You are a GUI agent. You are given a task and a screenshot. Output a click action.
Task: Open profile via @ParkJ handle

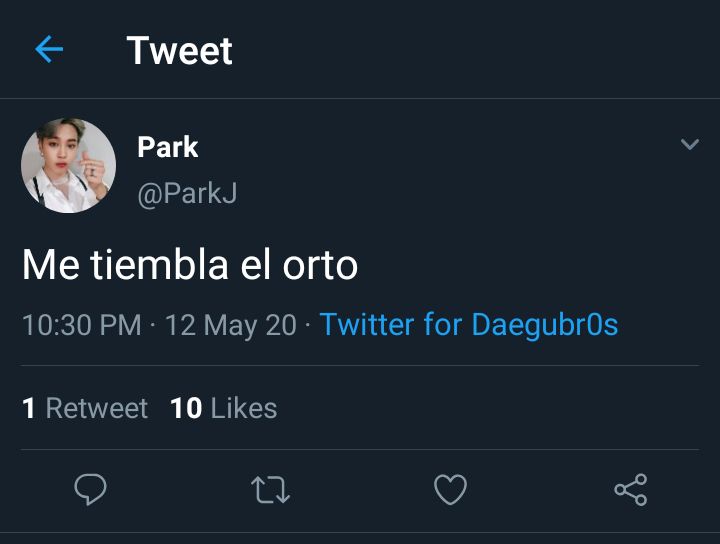coord(187,193)
